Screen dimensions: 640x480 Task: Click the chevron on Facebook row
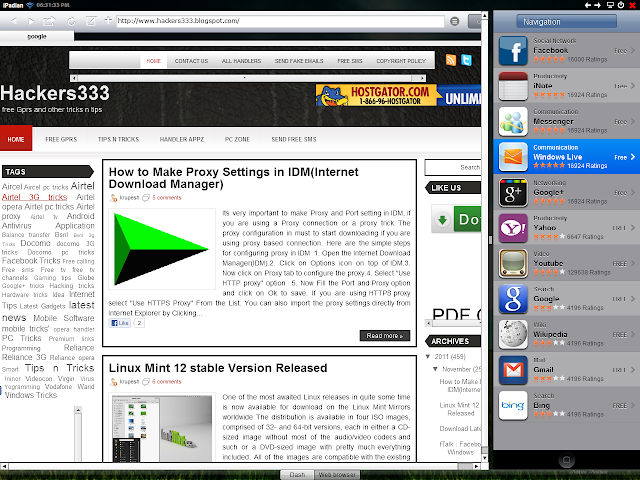coord(633,51)
